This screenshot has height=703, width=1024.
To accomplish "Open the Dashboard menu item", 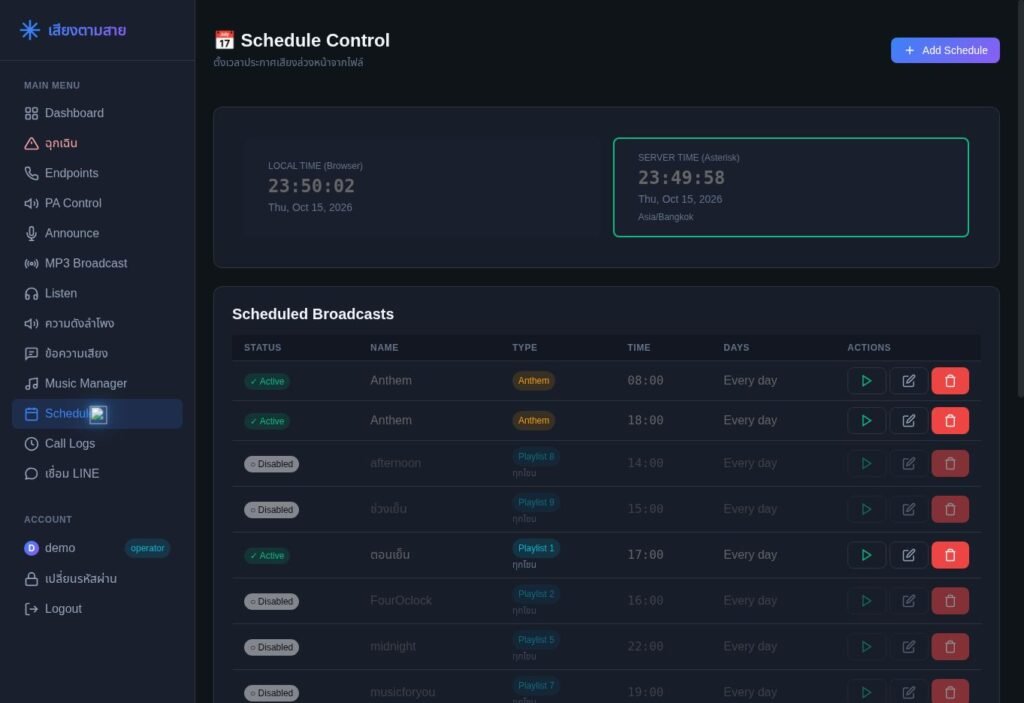I will (97, 113).
